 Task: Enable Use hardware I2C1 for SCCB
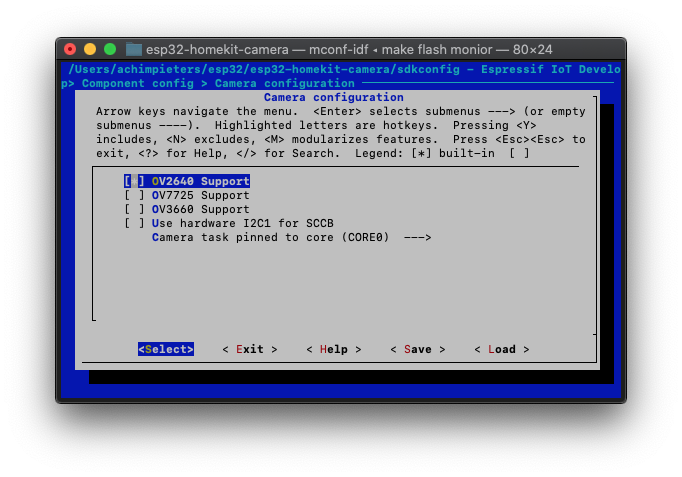[134, 223]
